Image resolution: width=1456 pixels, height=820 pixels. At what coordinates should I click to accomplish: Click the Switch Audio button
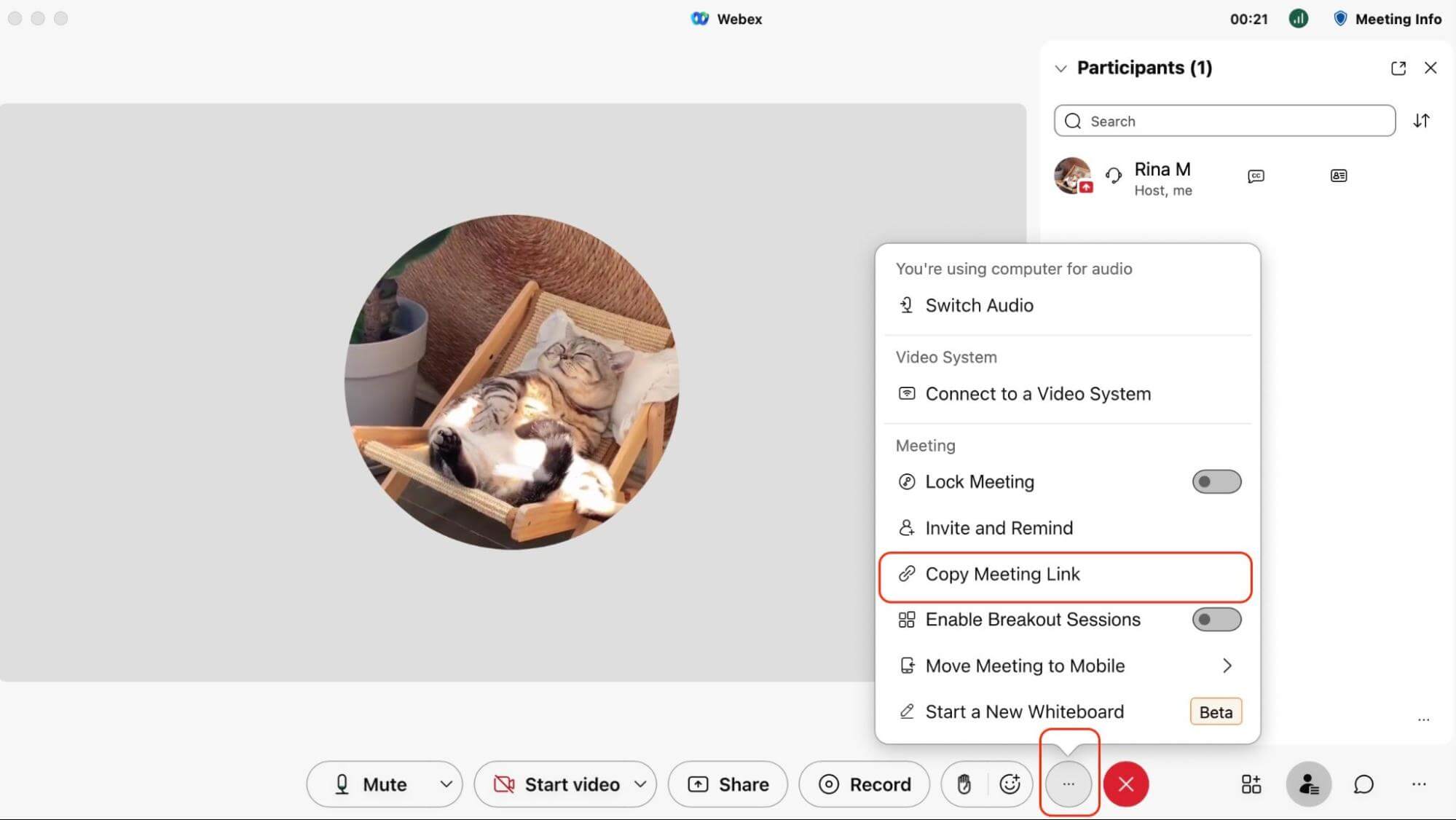tap(979, 305)
